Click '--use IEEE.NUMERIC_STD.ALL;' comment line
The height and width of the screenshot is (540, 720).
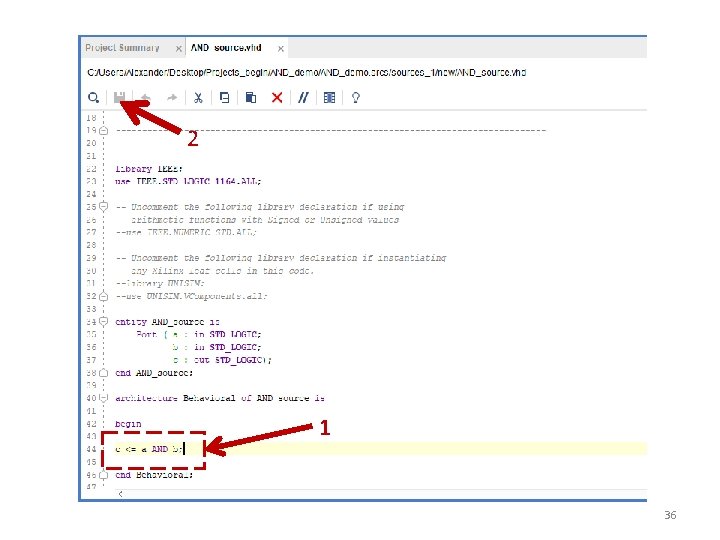pos(186,232)
